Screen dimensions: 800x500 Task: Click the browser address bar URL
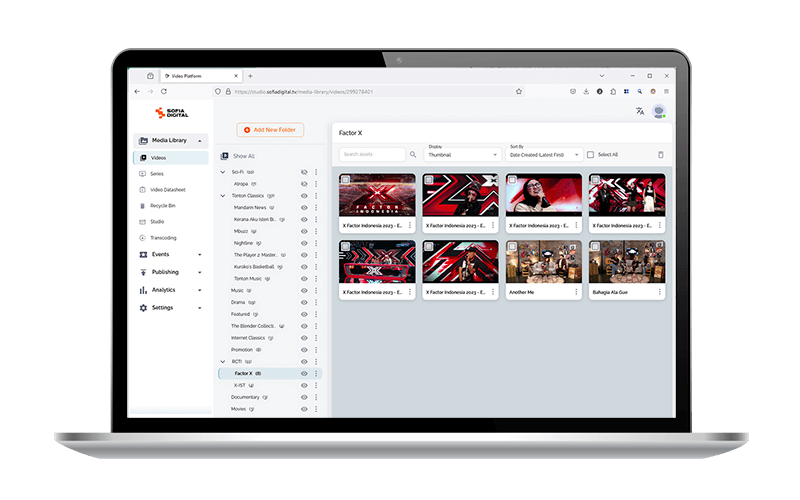[304, 92]
